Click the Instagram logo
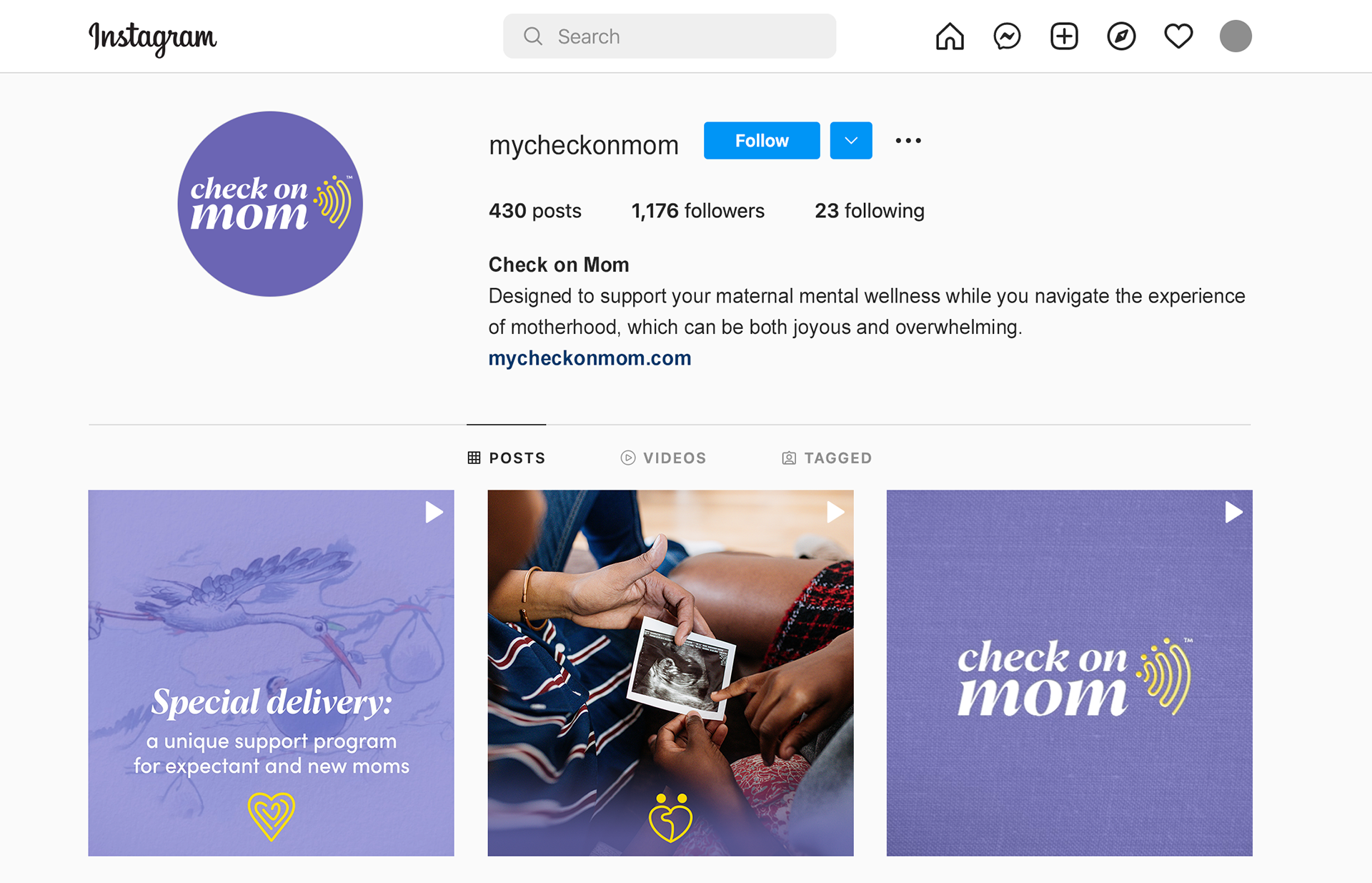This screenshot has height=883, width=1372. click(x=152, y=38)
